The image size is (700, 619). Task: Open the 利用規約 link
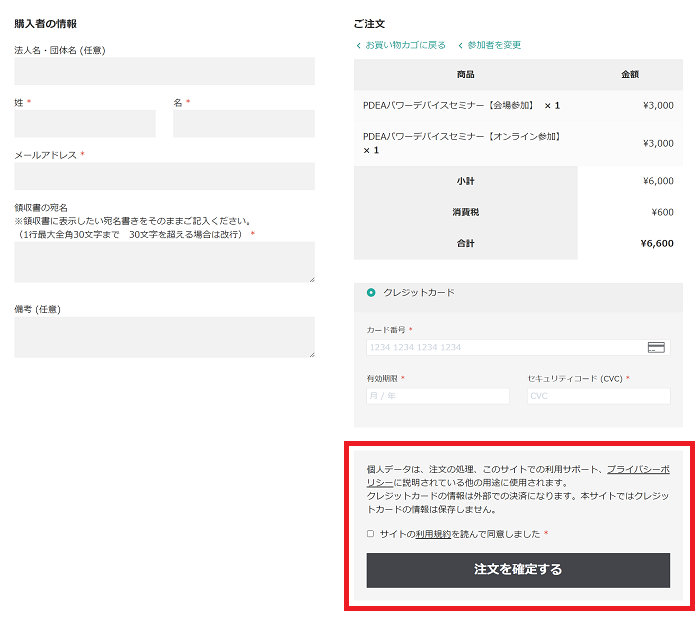click(433, 534)
